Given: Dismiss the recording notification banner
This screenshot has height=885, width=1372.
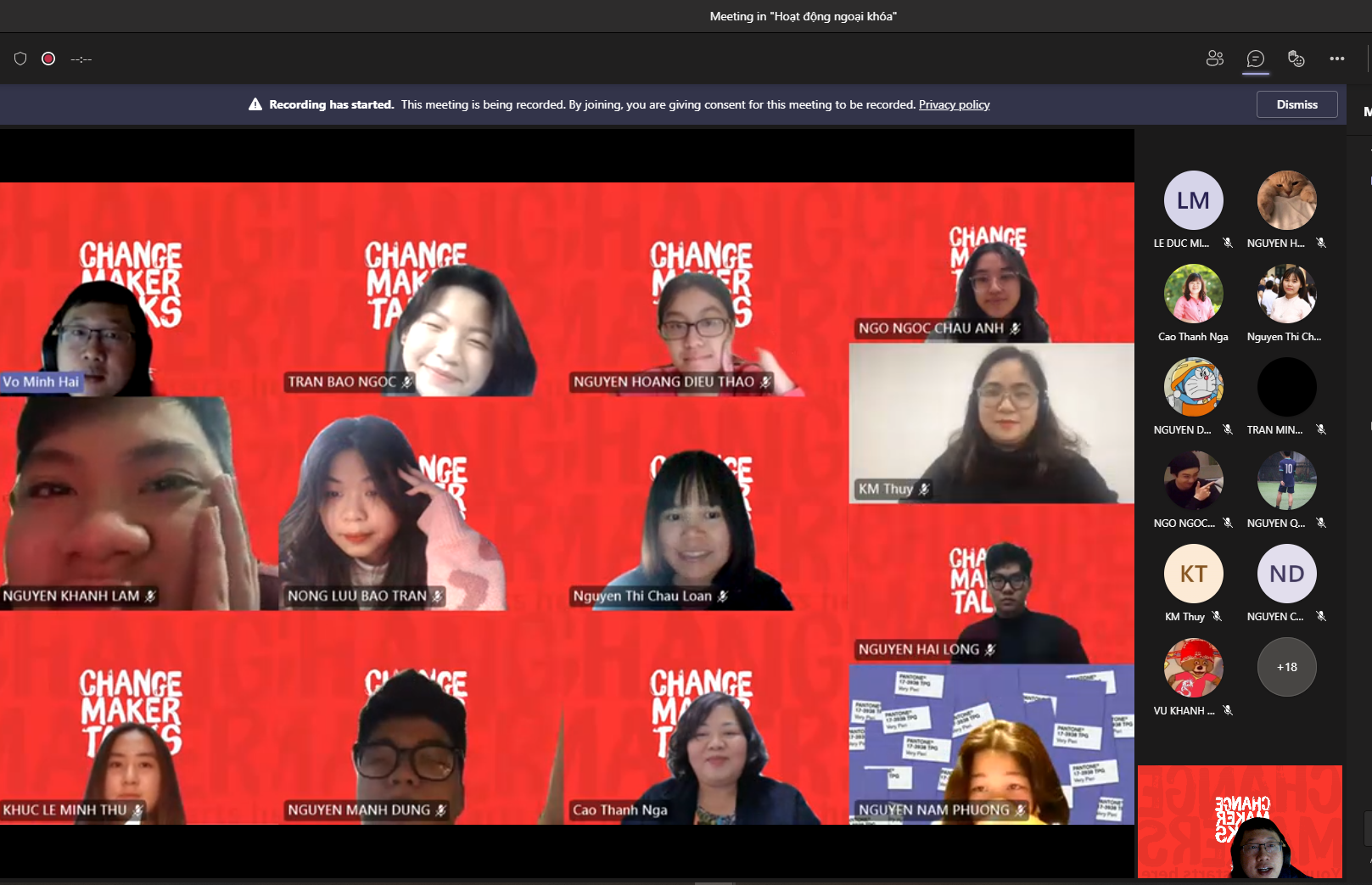Looking at the screenshot, I should [x=1296, y=104].
